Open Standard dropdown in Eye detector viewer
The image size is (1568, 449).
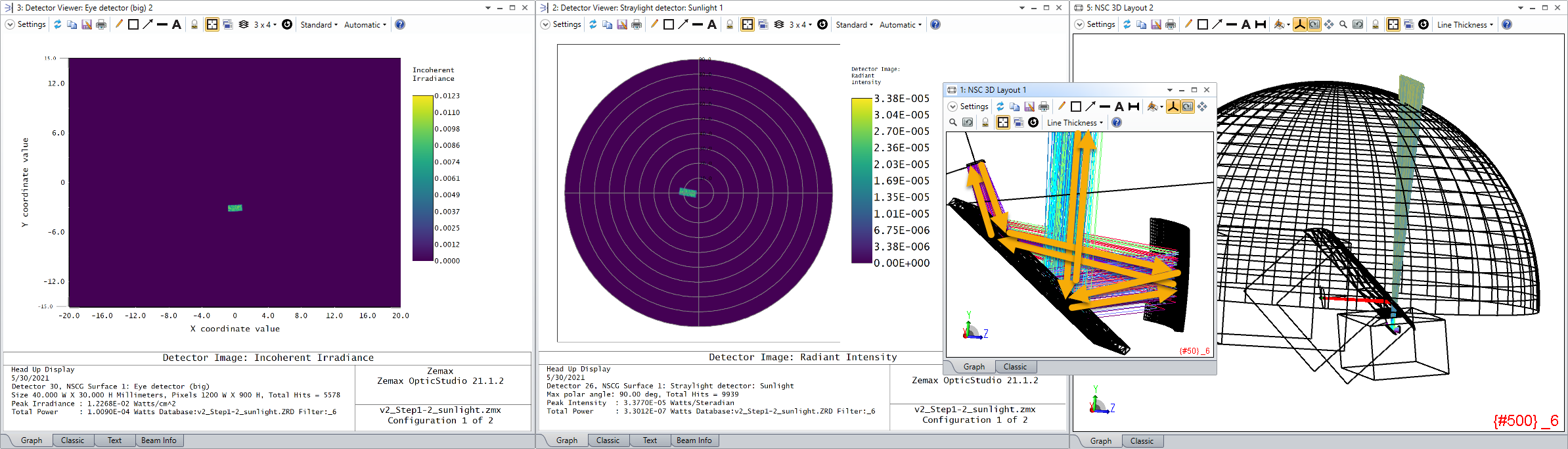tap(319, 24)
